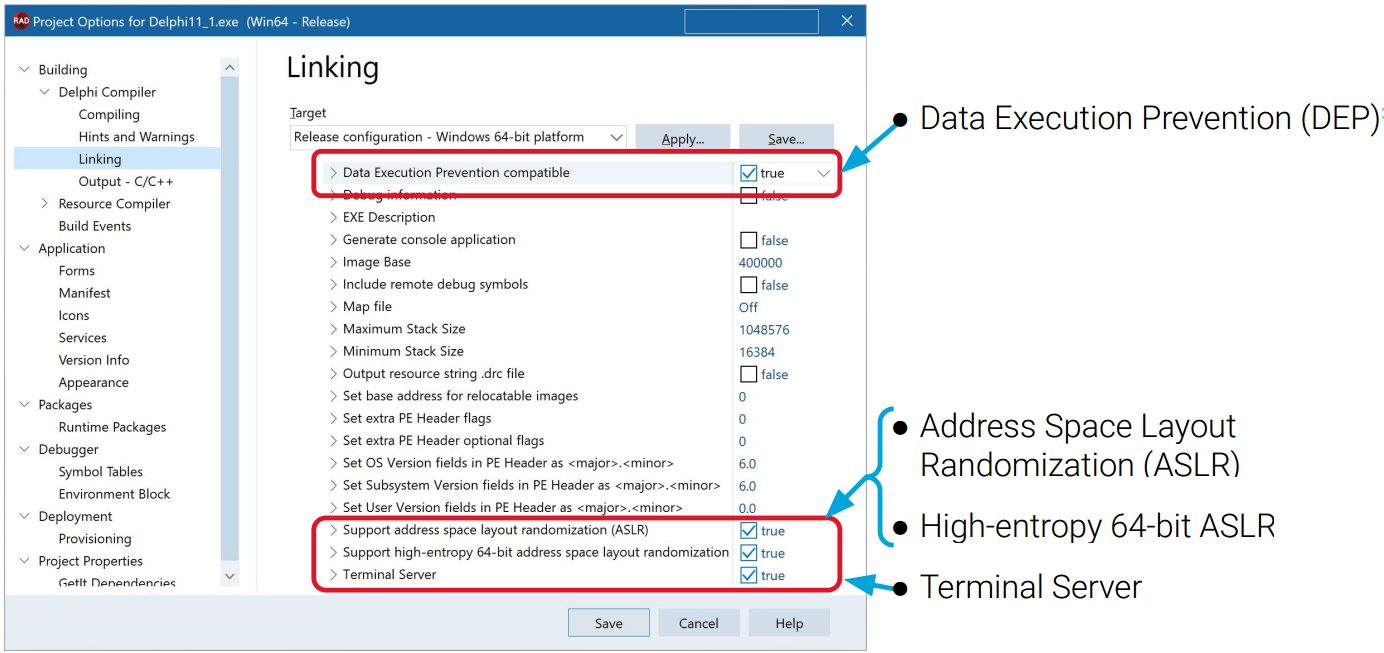Viewport: 1384px width, 653px height.
Task: Click the Map file value Off
Action: (x=749, y=307)
